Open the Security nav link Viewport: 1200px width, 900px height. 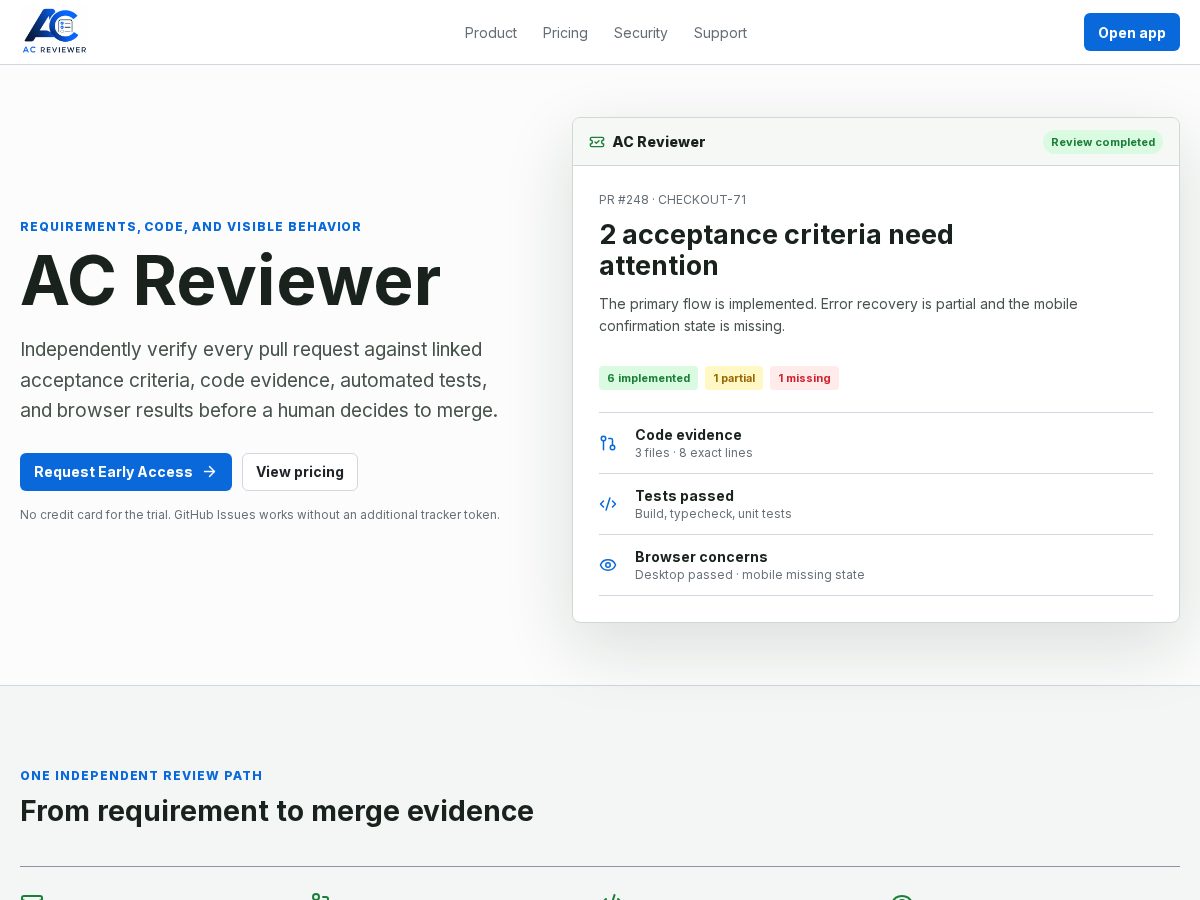[x=641, y=33]
